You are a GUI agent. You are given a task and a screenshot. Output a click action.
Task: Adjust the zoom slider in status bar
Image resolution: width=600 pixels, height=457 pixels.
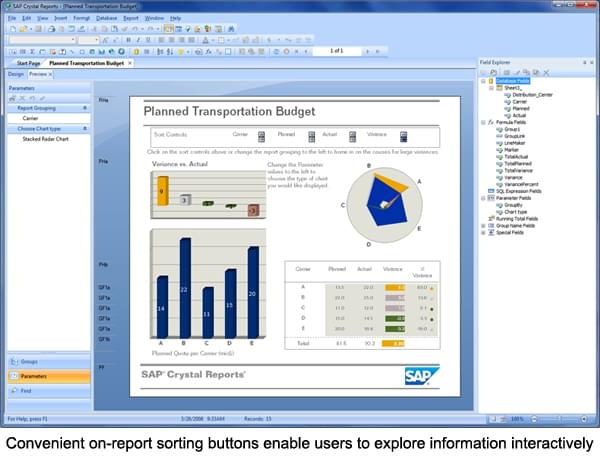point(559,419)
